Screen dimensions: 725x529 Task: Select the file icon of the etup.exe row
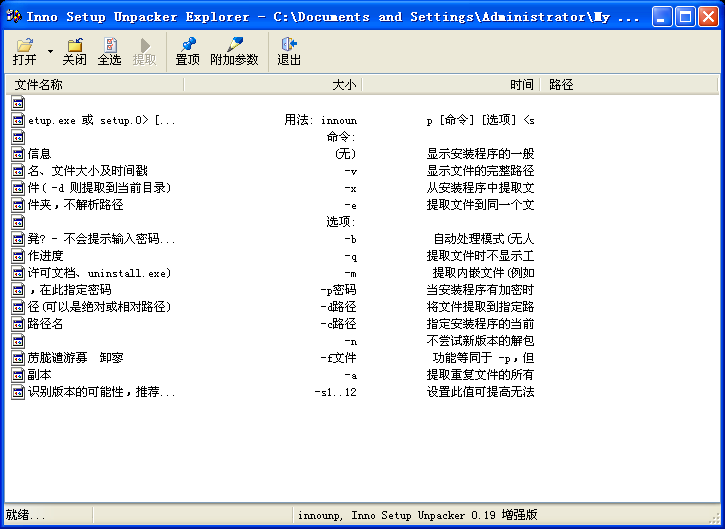(x=18, y=120)
